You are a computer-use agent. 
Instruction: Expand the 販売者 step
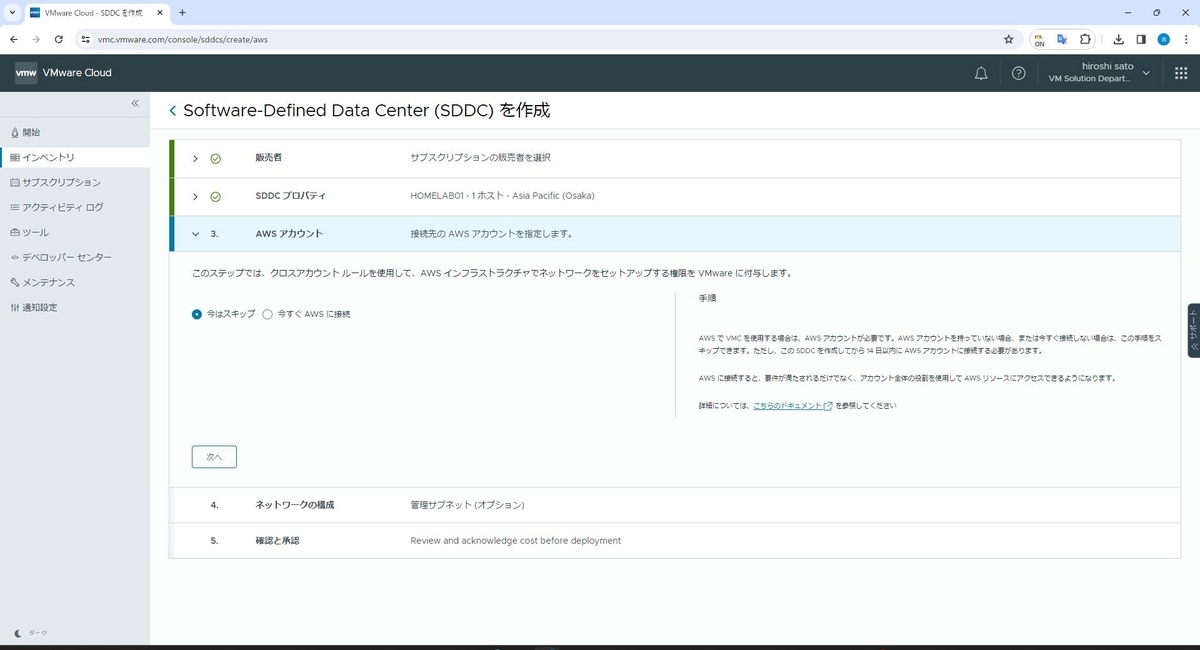click(195, 158)
